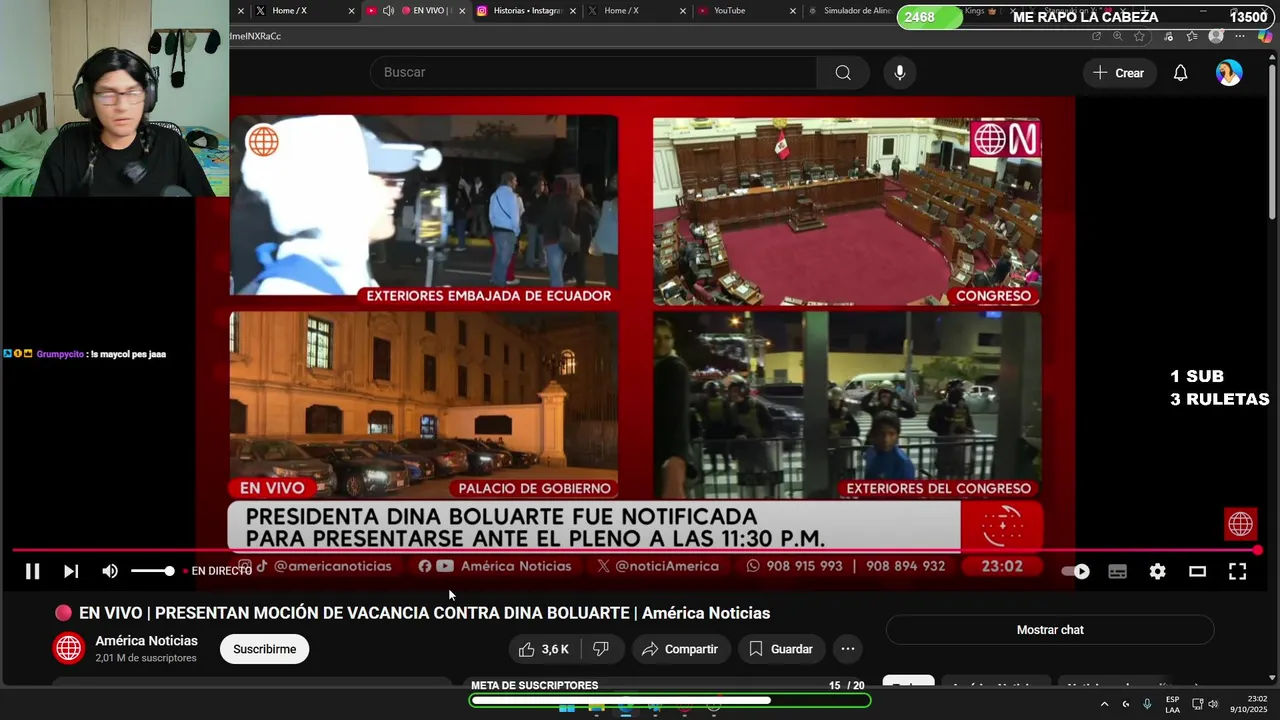This screenshot has width=1280, height=720.
Task: Click the América channel watermark on video
Action: (1240, 523)
